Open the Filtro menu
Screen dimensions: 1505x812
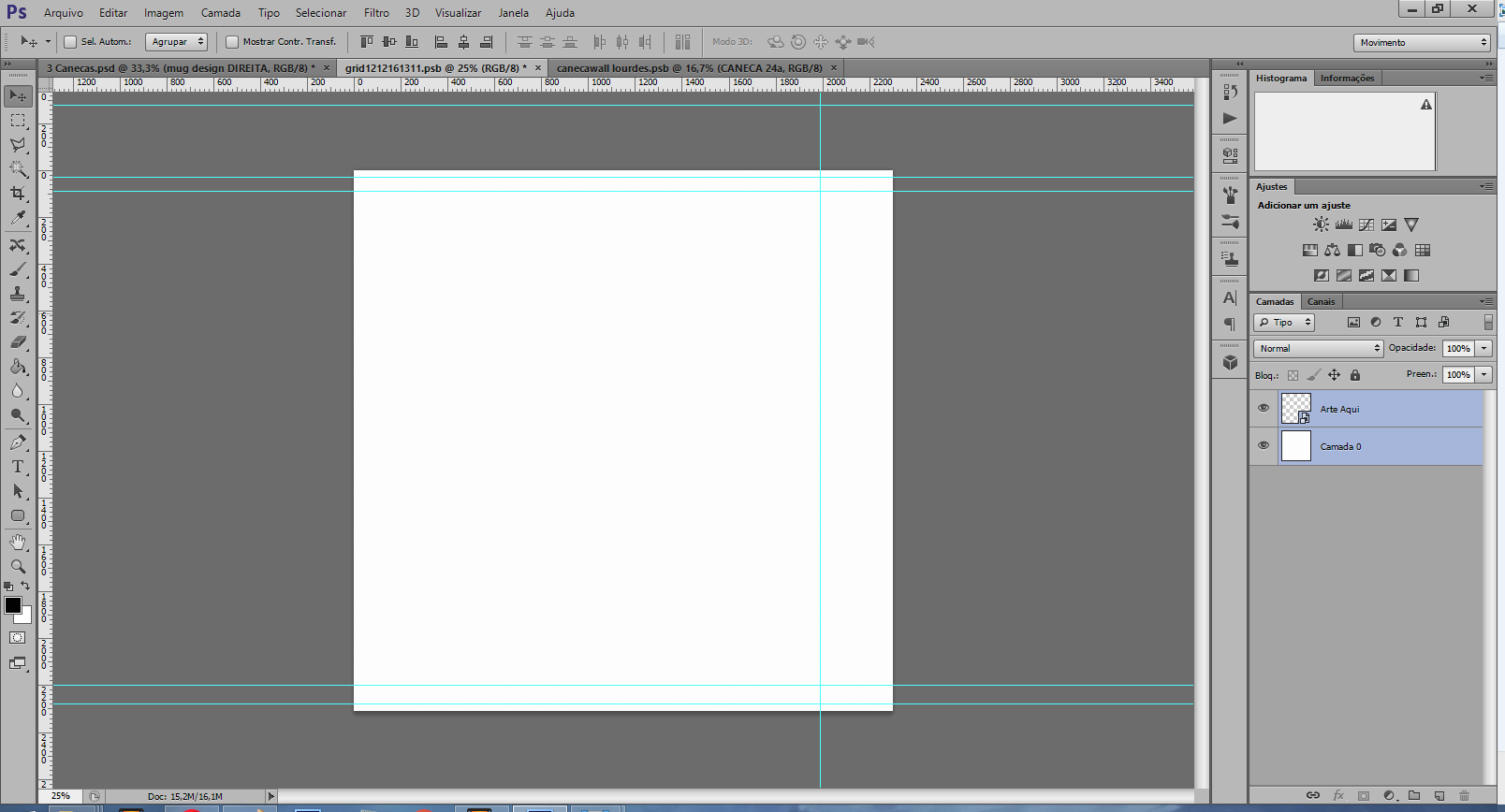click(x=376, y=13)
